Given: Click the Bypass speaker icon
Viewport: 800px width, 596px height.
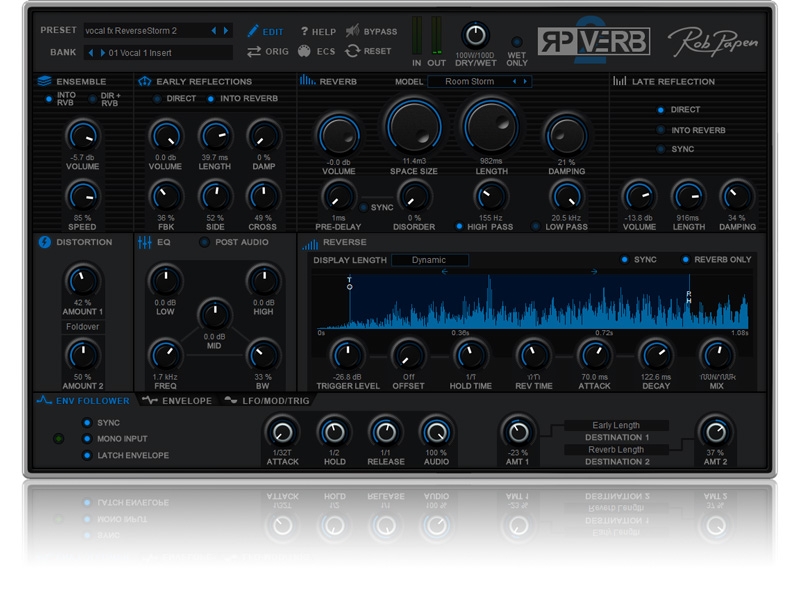Looking at the screenshot, I should point(350,32).
